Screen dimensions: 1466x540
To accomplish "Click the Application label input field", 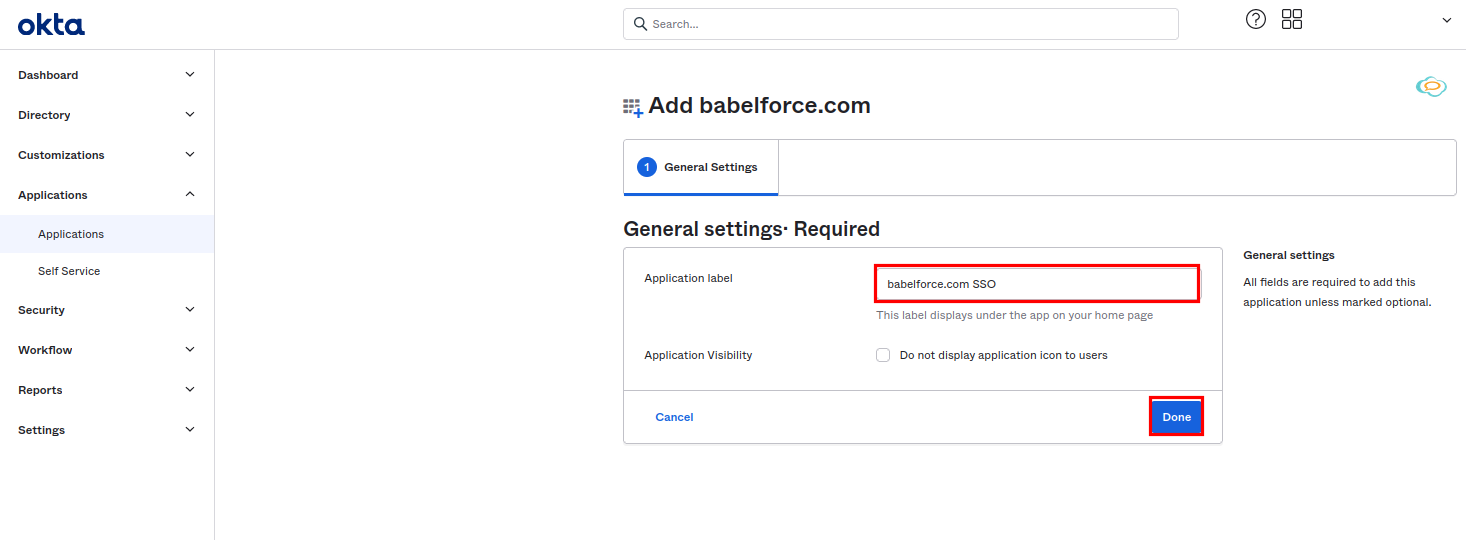I will tap(1037, 284).
